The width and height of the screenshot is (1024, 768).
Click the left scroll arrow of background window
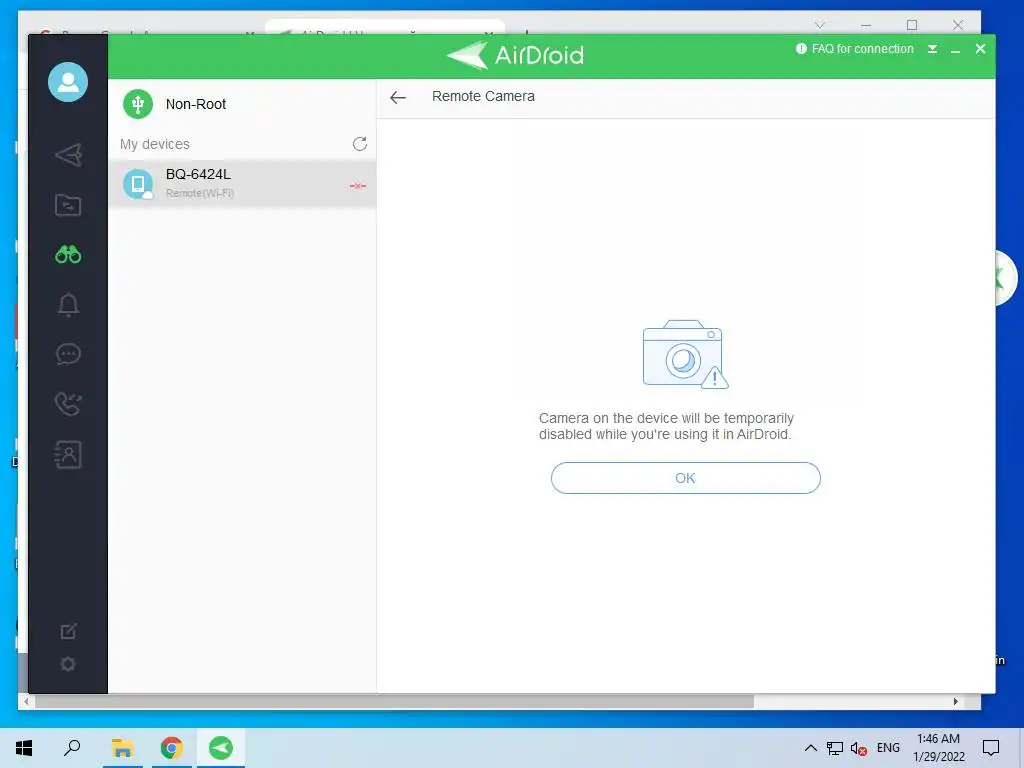point(26,701)
